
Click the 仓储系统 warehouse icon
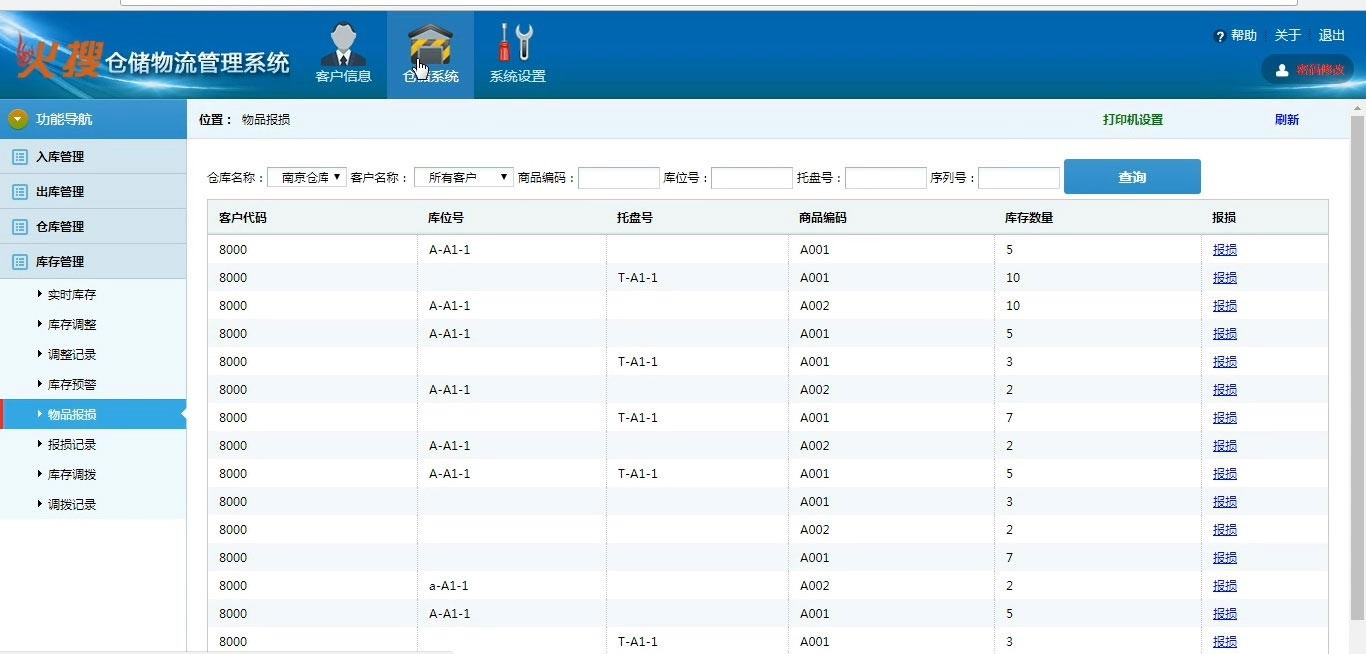(x=430, y=46)
